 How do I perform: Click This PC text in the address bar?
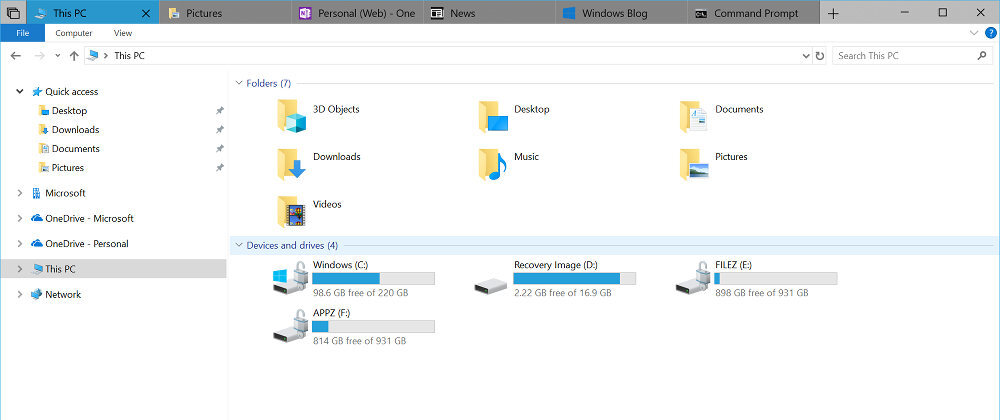coord(129,56)
